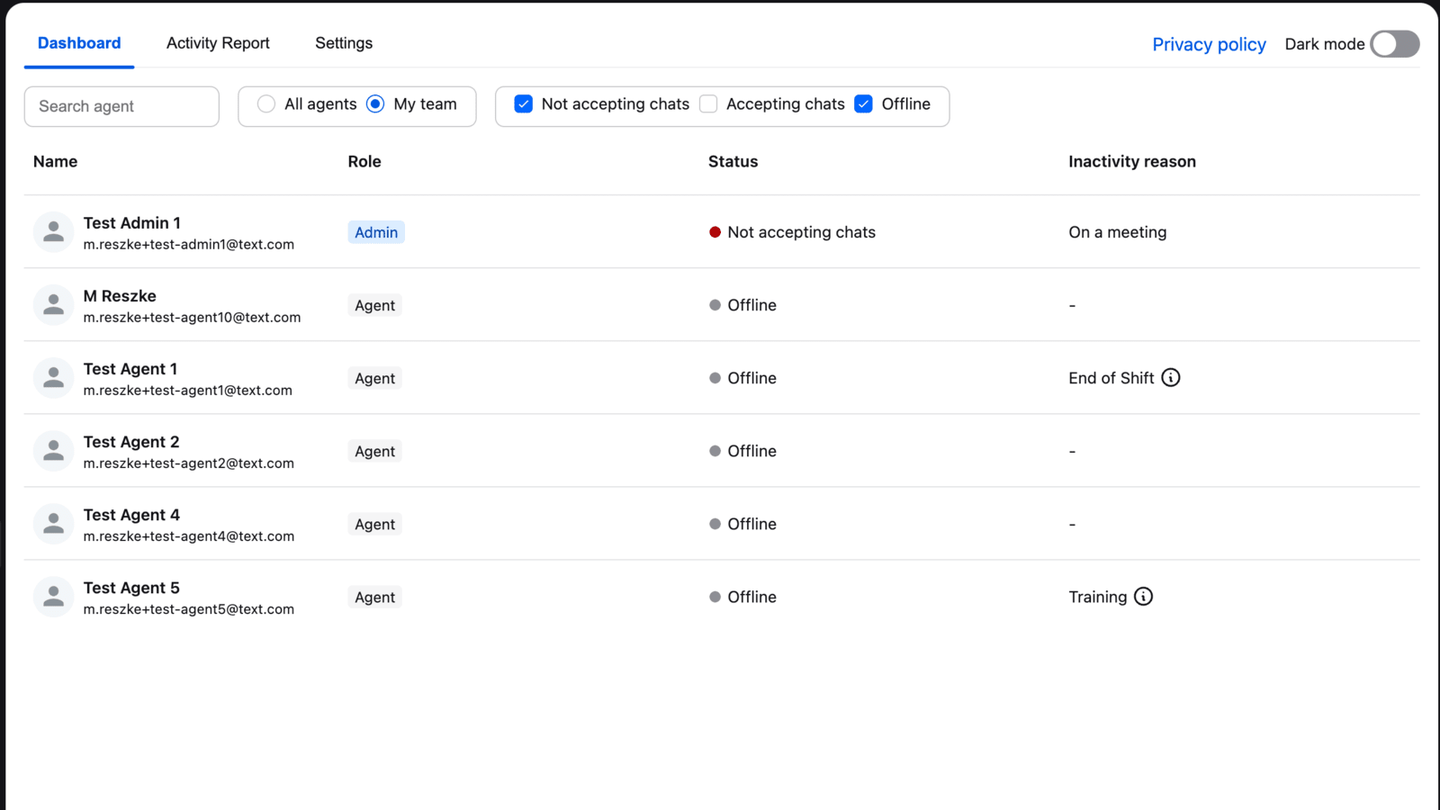Click the Agent badge in Test Agent 4 row

[375, 524]
